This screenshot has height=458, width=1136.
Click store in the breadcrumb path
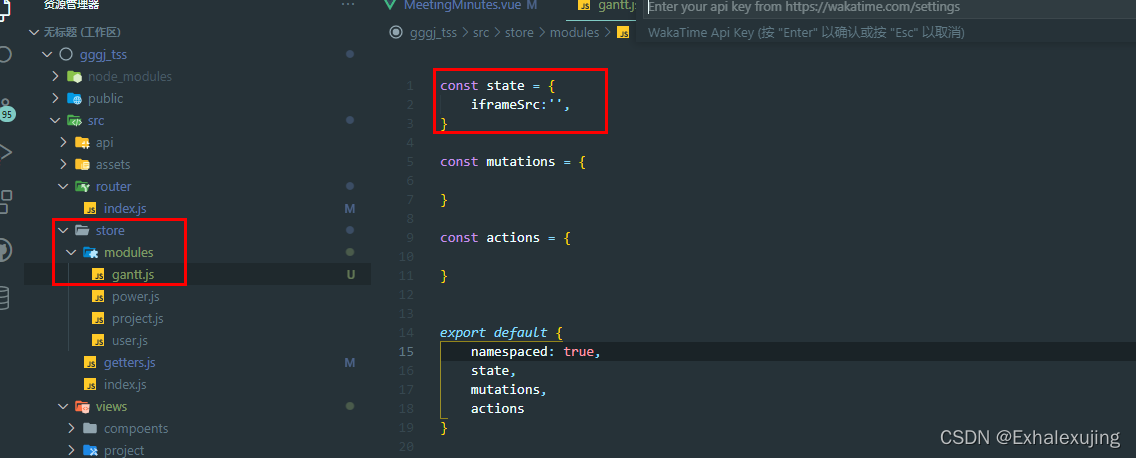point(519,33)
